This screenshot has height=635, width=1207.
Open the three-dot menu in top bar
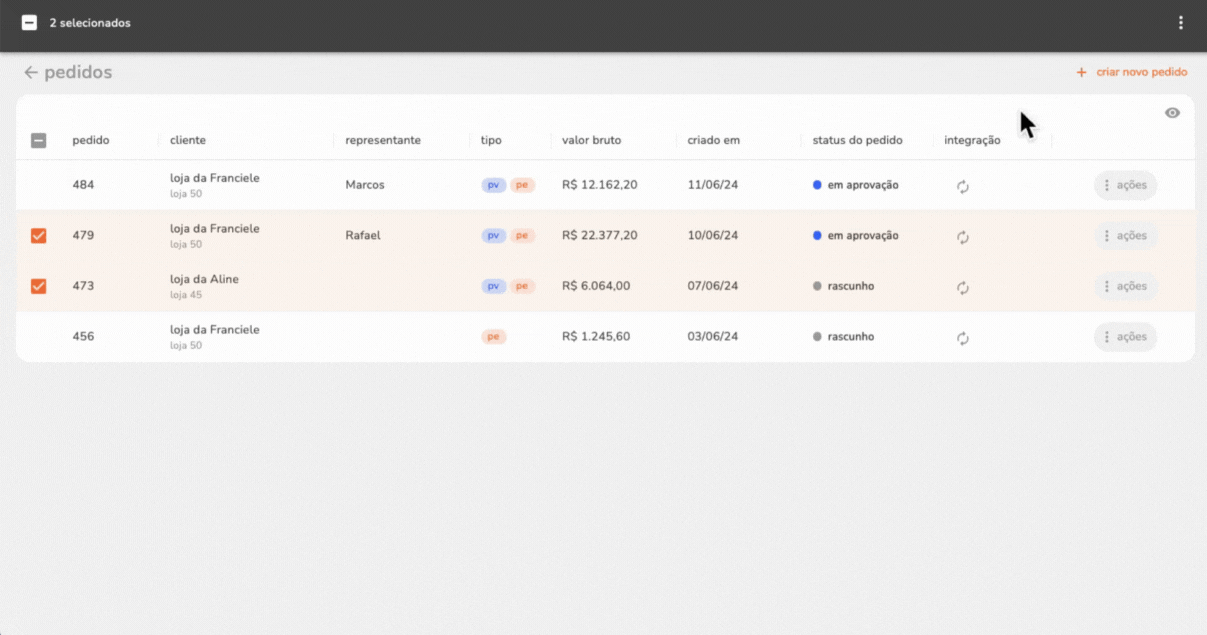pos(1181,23)
